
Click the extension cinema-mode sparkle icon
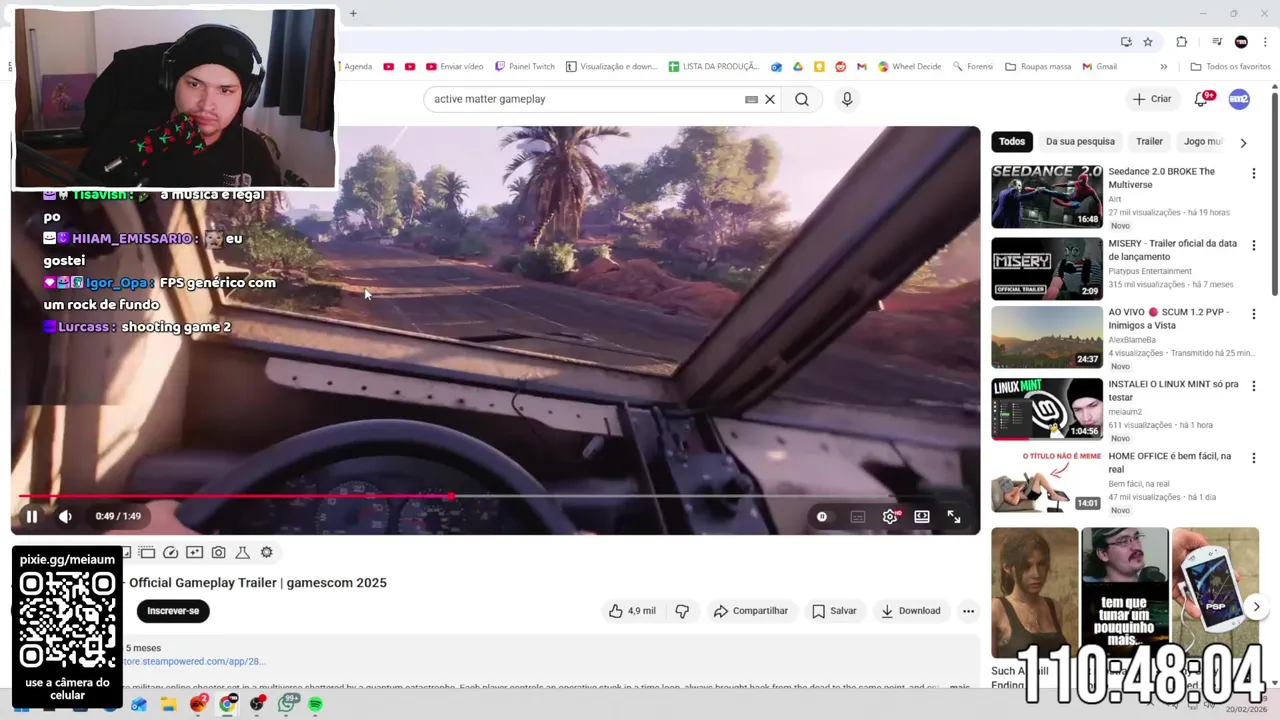pyautogui.click(x=195, y=552)
